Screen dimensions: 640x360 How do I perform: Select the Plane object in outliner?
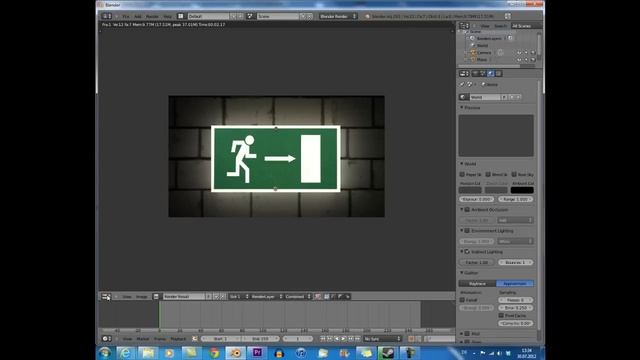(482, 59)
